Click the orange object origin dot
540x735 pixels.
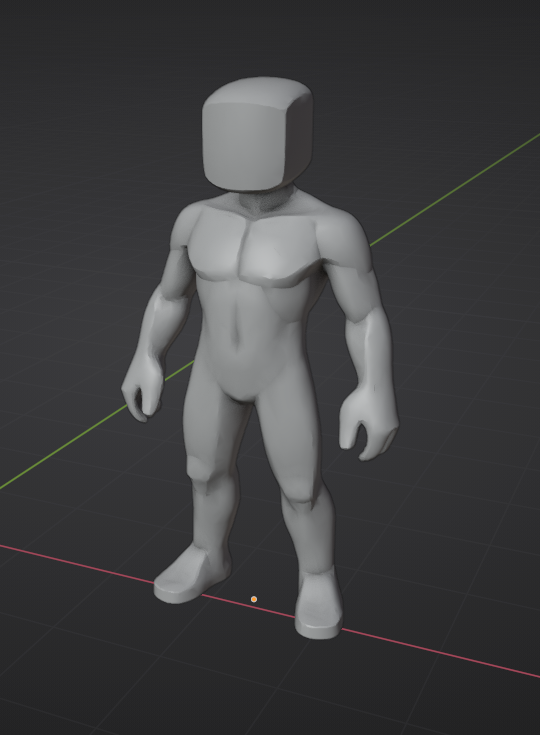pyautogui.click(x=254, y=599)
